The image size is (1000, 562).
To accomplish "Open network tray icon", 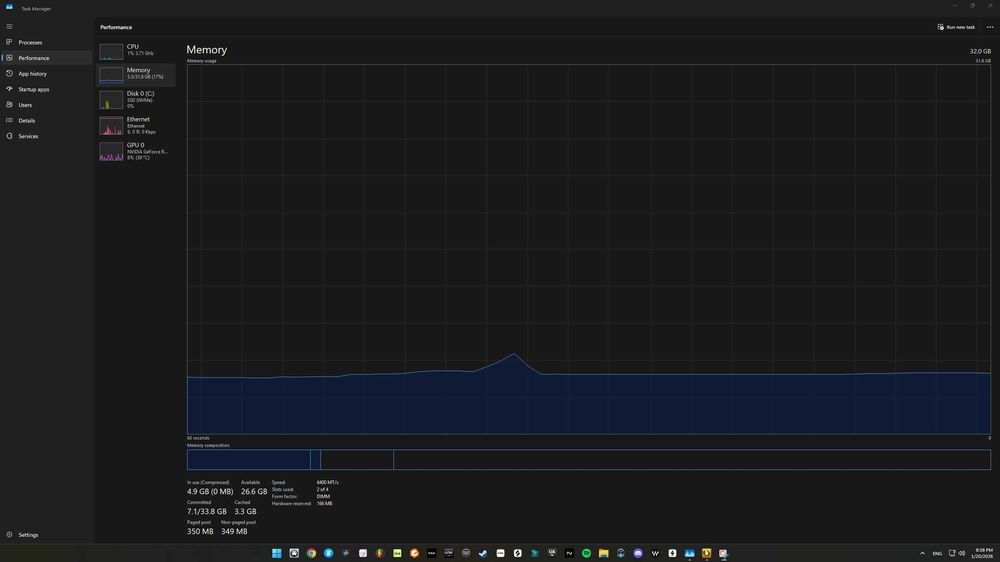I will click(952, 553).
